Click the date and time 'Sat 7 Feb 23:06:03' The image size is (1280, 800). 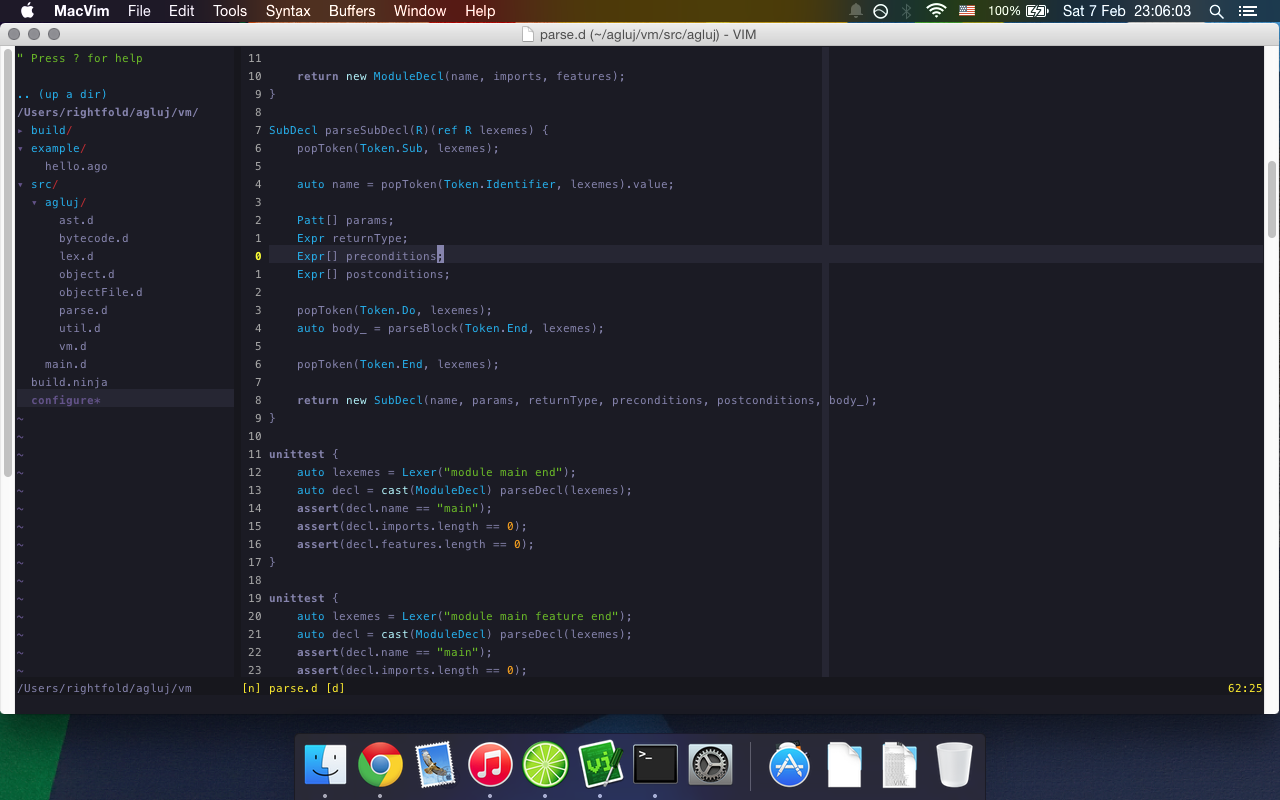(1127, 11)
